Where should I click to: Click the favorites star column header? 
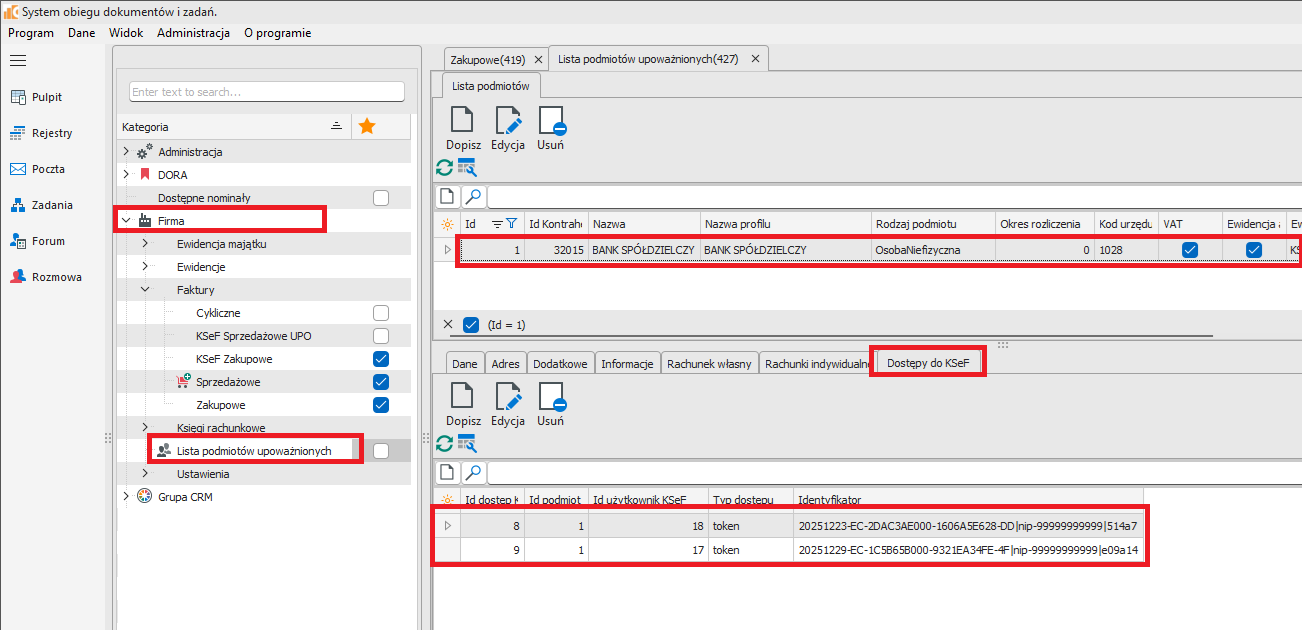click(x=367, y=127)
